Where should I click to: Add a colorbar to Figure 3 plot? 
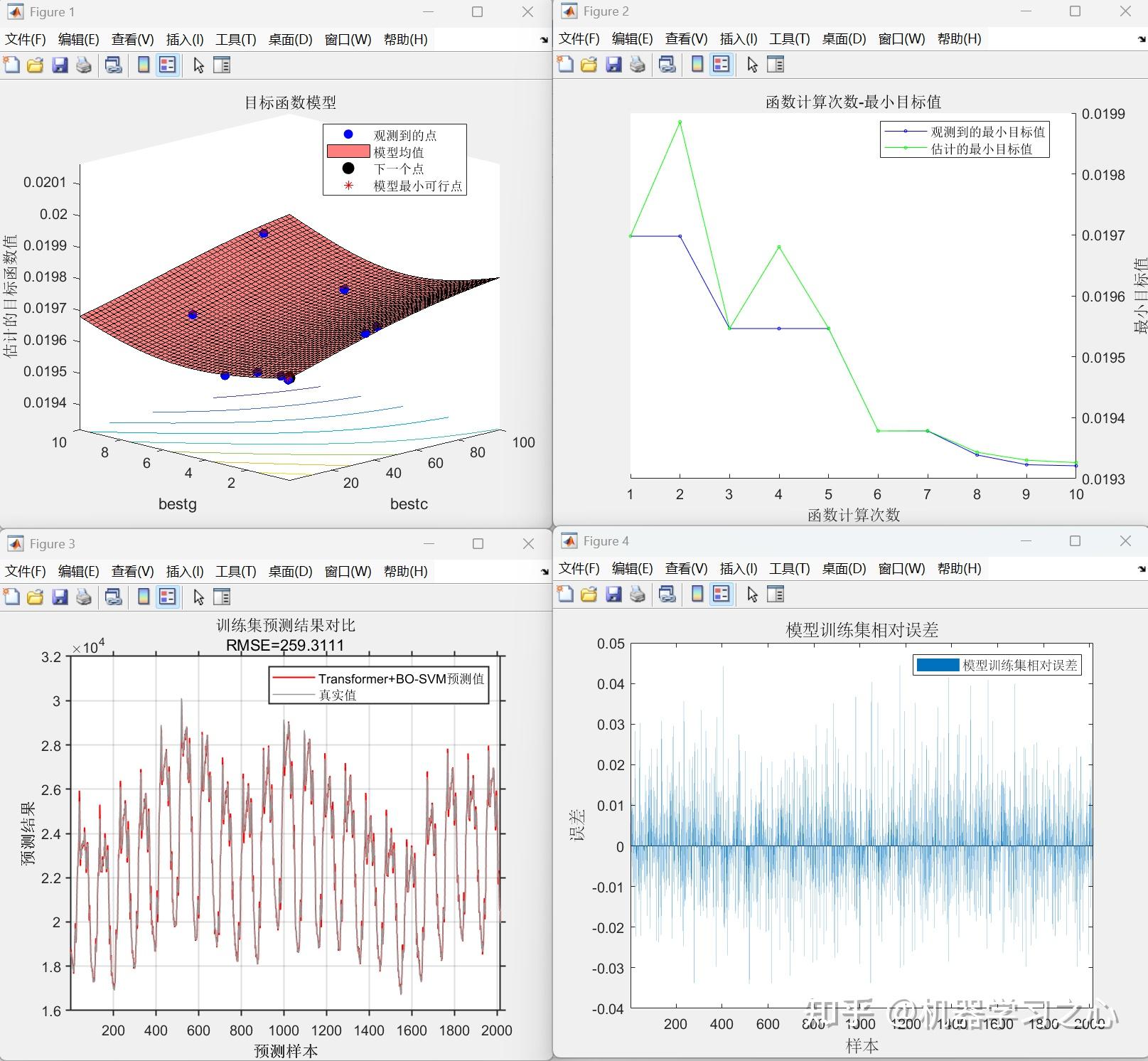(145, 597)
